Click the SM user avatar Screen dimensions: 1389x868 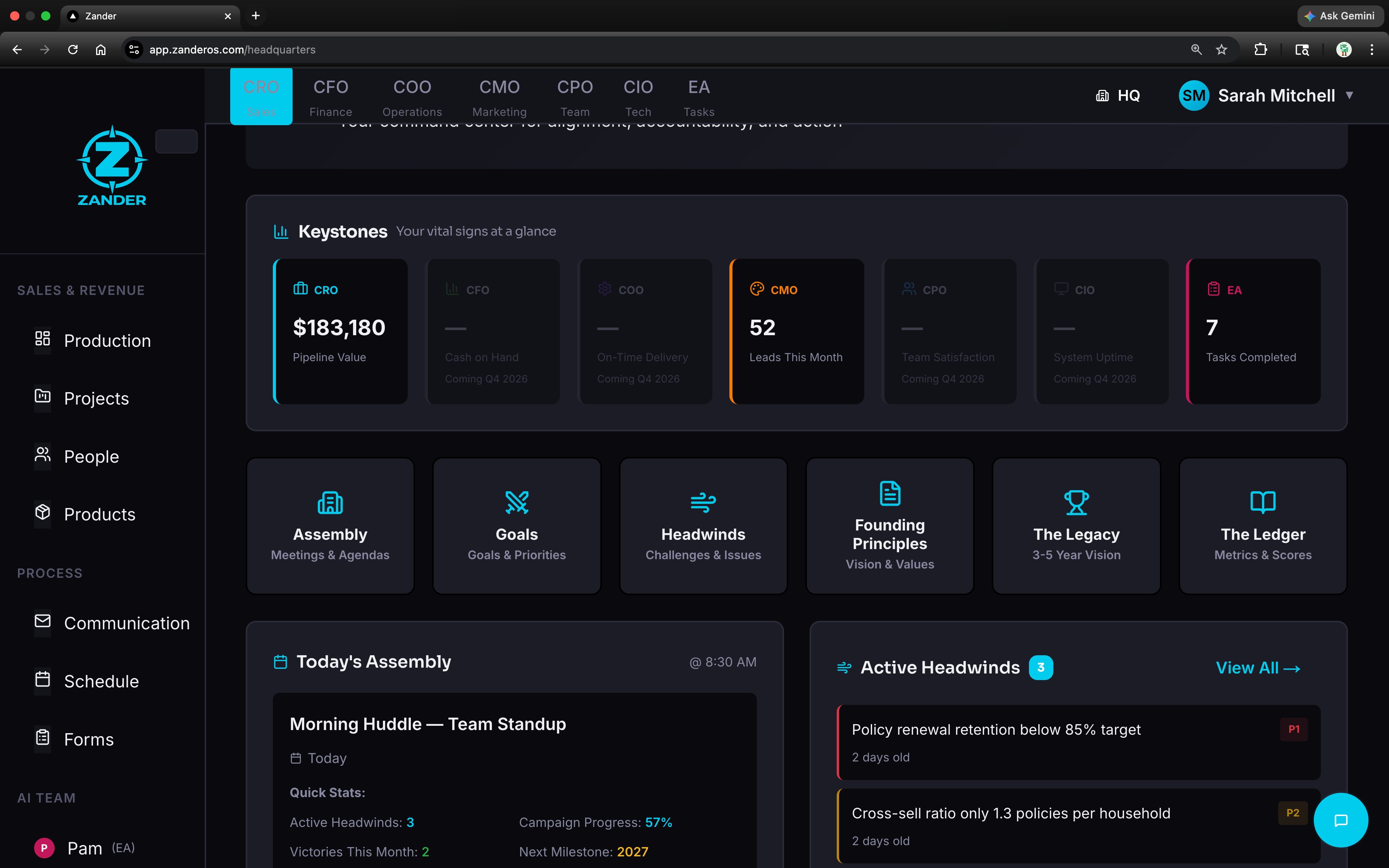coord(1194,95)
